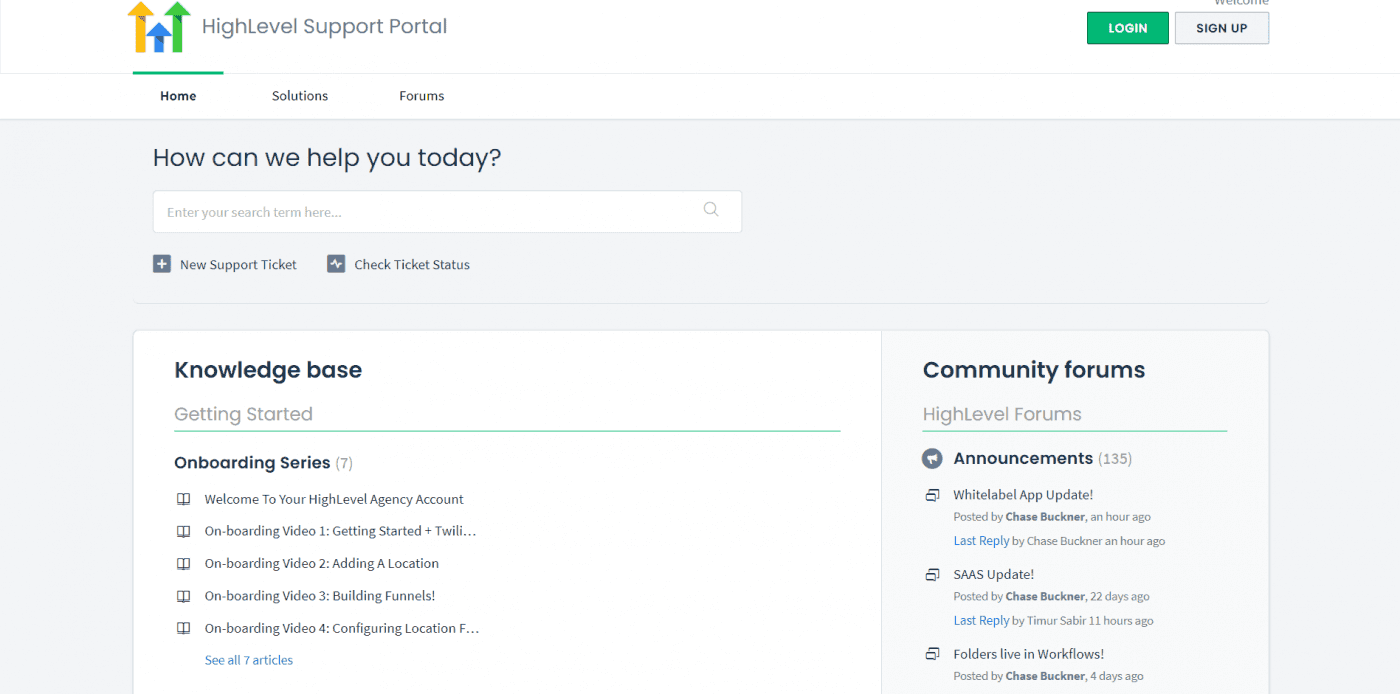This screenshot has height=694, width=1400.
Task: Click book icon beside On-boarding Video 1
Action: 183,531
